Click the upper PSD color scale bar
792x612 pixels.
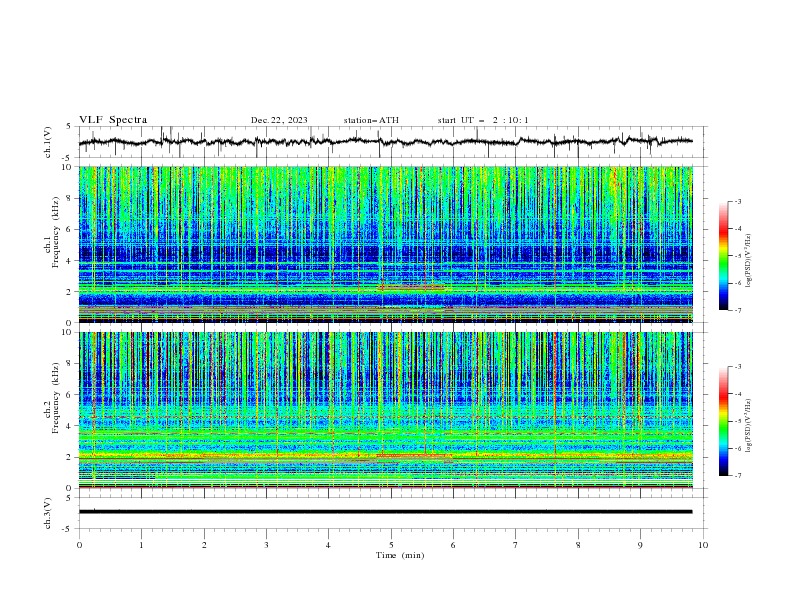[723, 255]
